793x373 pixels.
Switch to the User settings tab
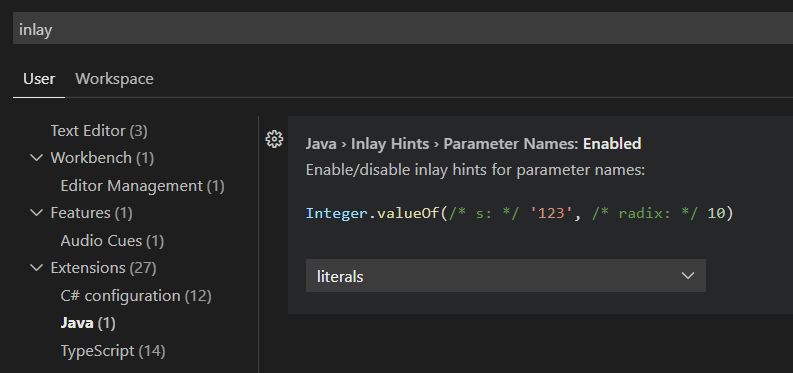pos(39,79)
